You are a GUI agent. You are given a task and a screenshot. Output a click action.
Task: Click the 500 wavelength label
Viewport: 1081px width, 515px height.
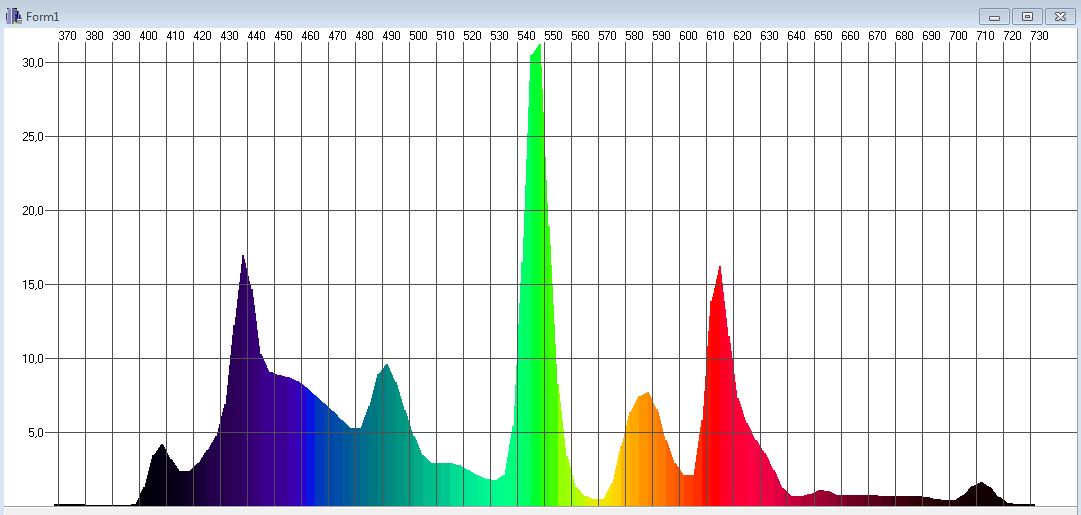[x=418, y=36]
